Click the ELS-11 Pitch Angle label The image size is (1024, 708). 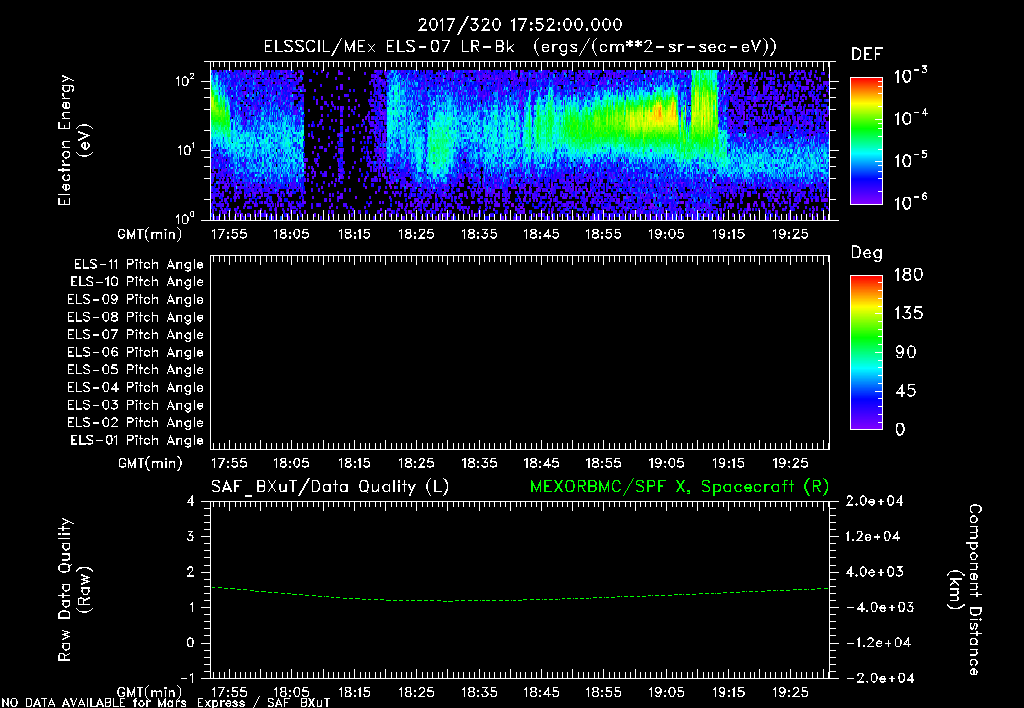pyautogui.click(x=138, y=265)
